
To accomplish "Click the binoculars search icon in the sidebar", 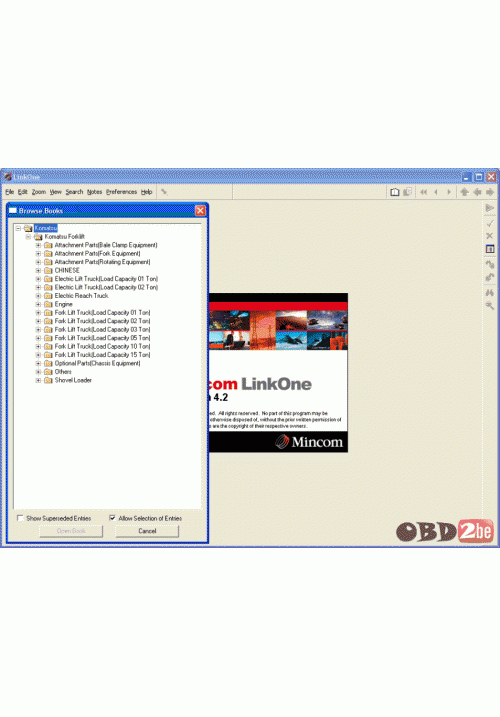I will 490,293.
